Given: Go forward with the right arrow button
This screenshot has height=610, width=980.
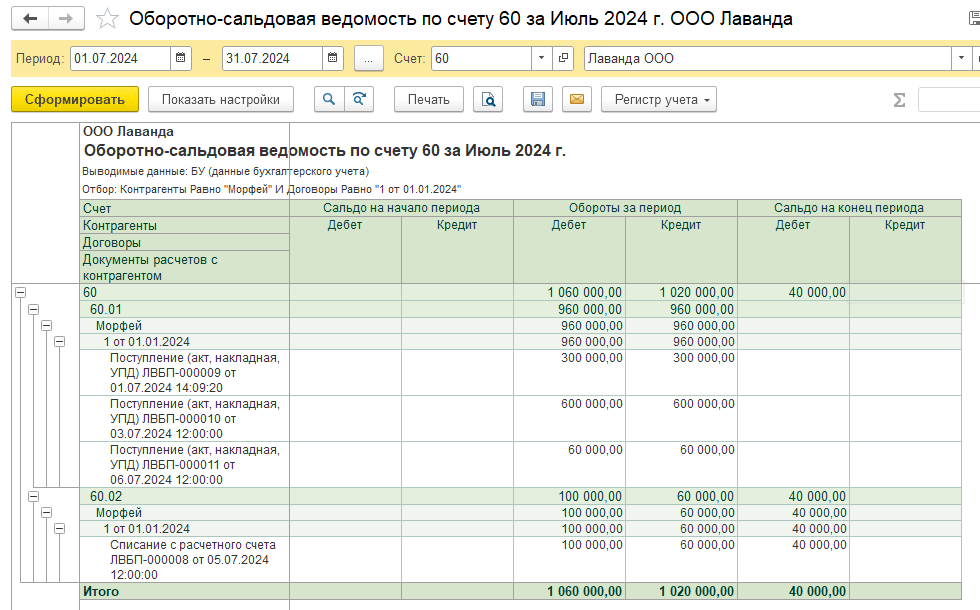Looking at the screenshot, I should coord(66,19).
